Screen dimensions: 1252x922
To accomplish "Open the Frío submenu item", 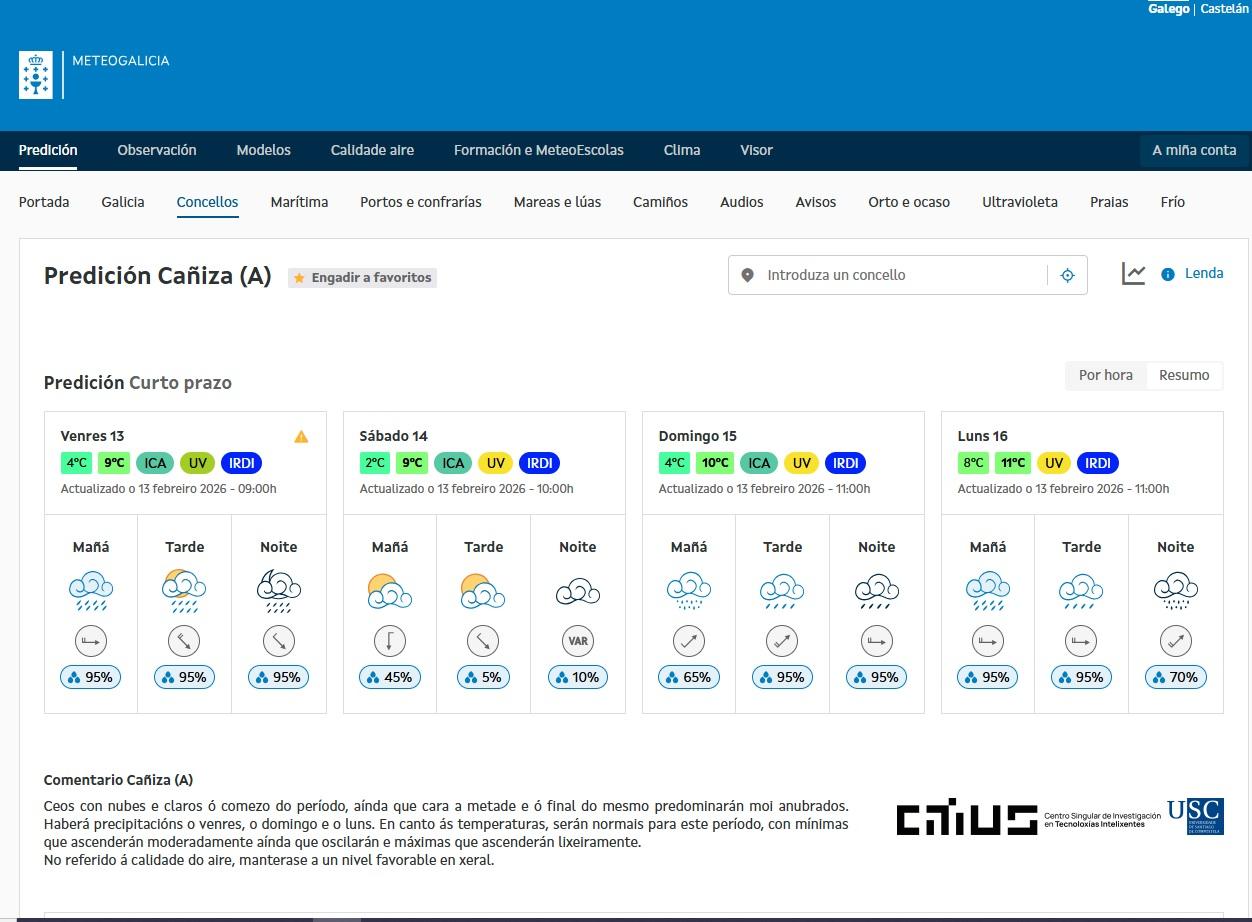I will click(1173, 202).
